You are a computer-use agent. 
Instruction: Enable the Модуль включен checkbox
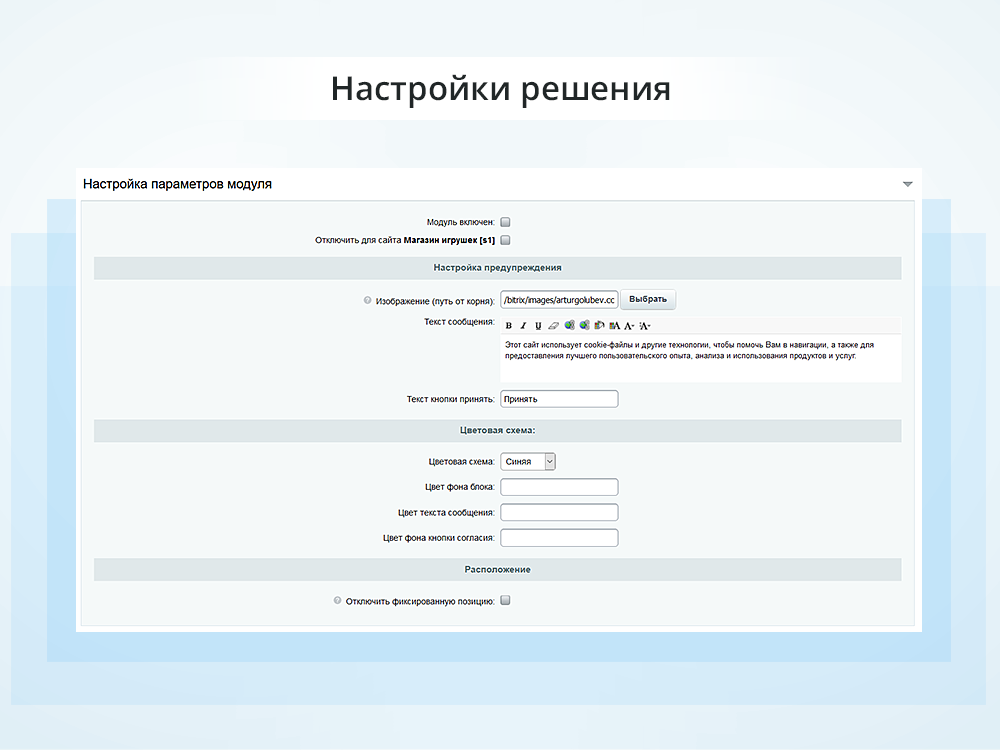[x=505, y=222]
